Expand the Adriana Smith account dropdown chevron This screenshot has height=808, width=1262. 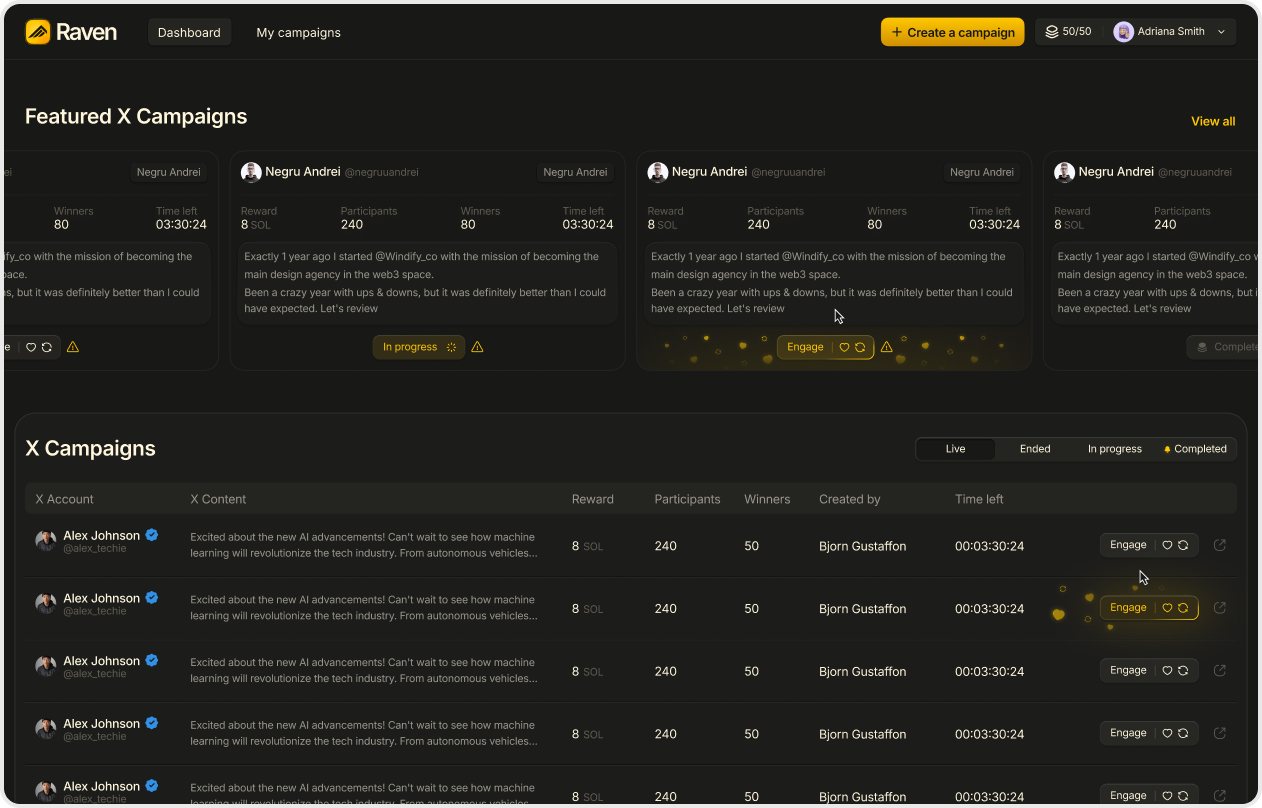tap(1221, 32)
